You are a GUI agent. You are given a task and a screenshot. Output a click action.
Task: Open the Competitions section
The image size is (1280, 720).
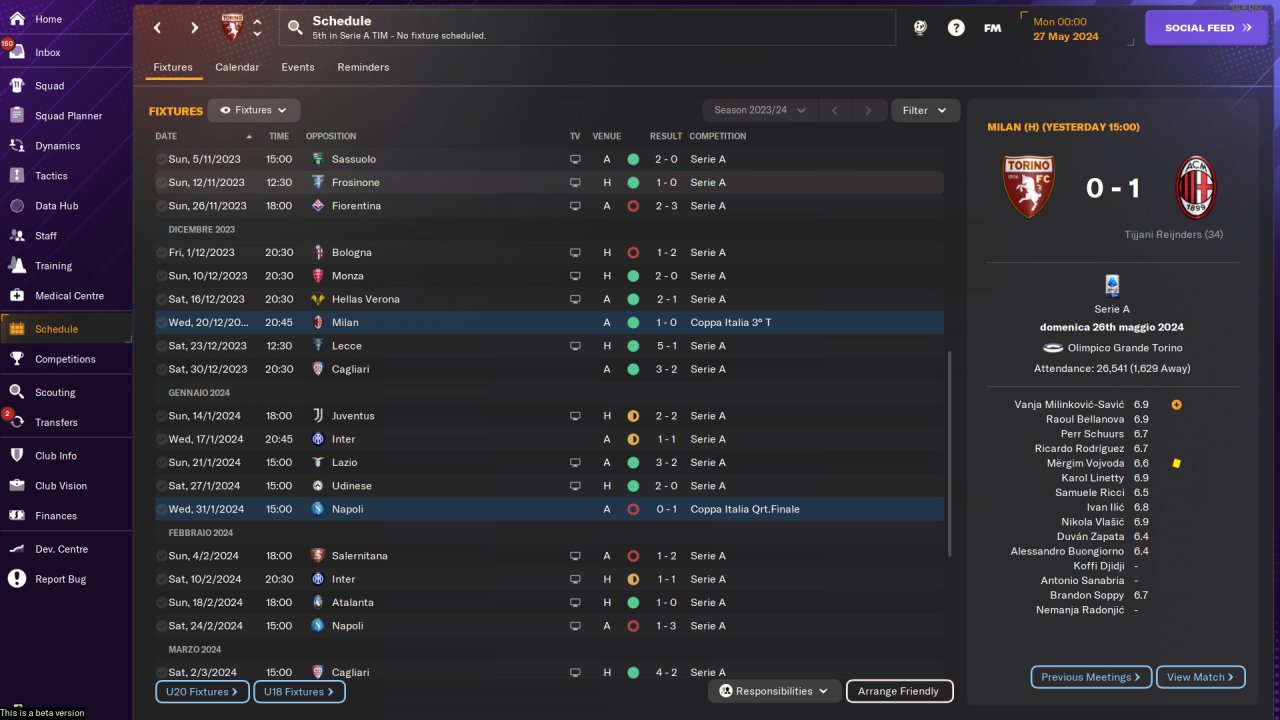point(65,359)
